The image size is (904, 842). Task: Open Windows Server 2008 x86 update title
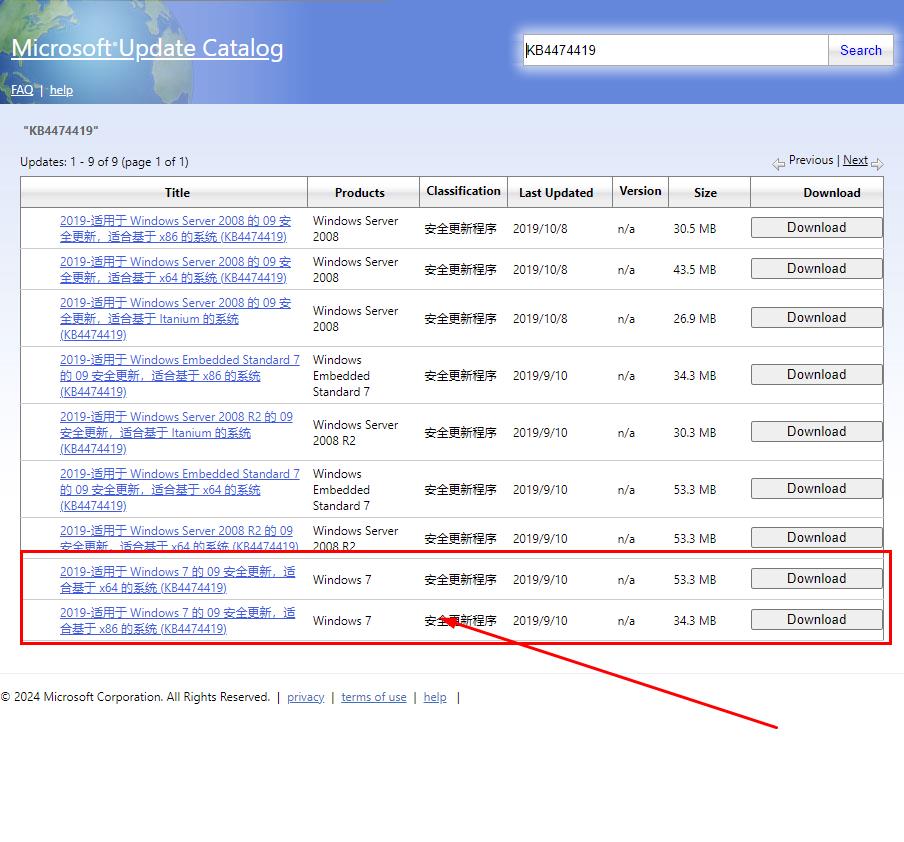tap(175, 228)
